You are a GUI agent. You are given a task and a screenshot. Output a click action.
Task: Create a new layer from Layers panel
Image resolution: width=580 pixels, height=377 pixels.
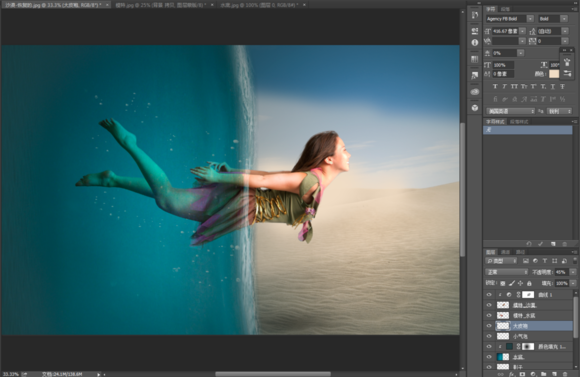click(554, 374)
